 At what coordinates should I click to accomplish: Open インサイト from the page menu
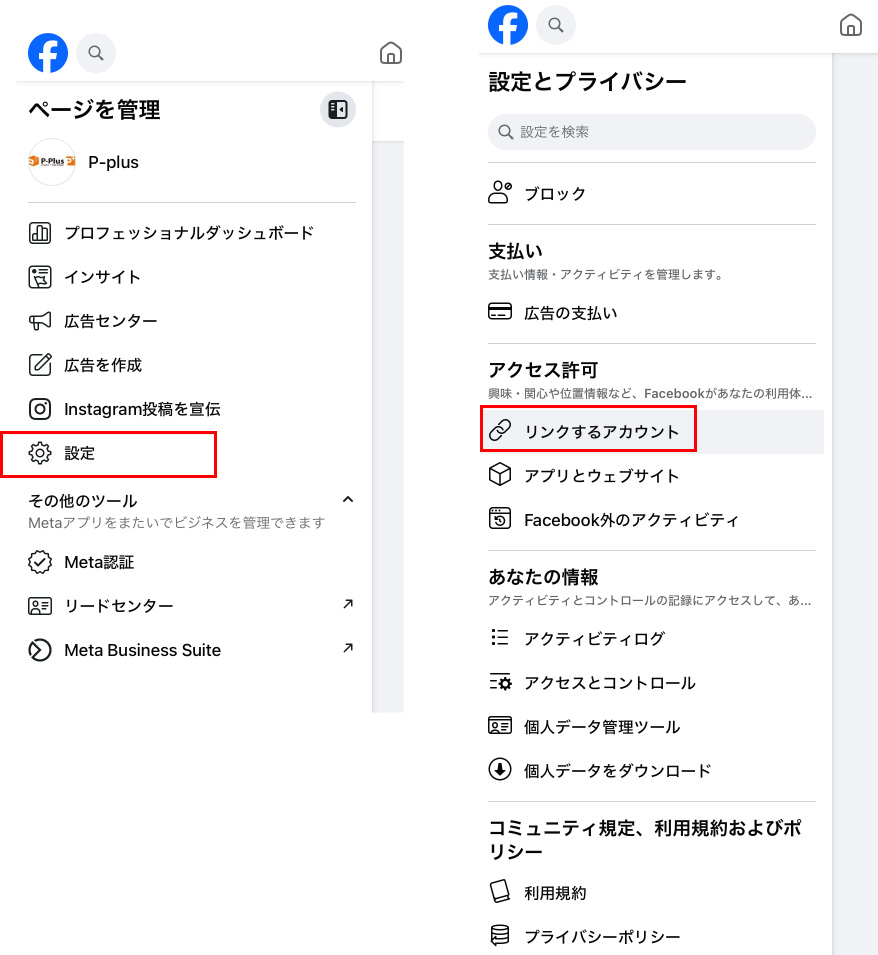click(102, 277)
